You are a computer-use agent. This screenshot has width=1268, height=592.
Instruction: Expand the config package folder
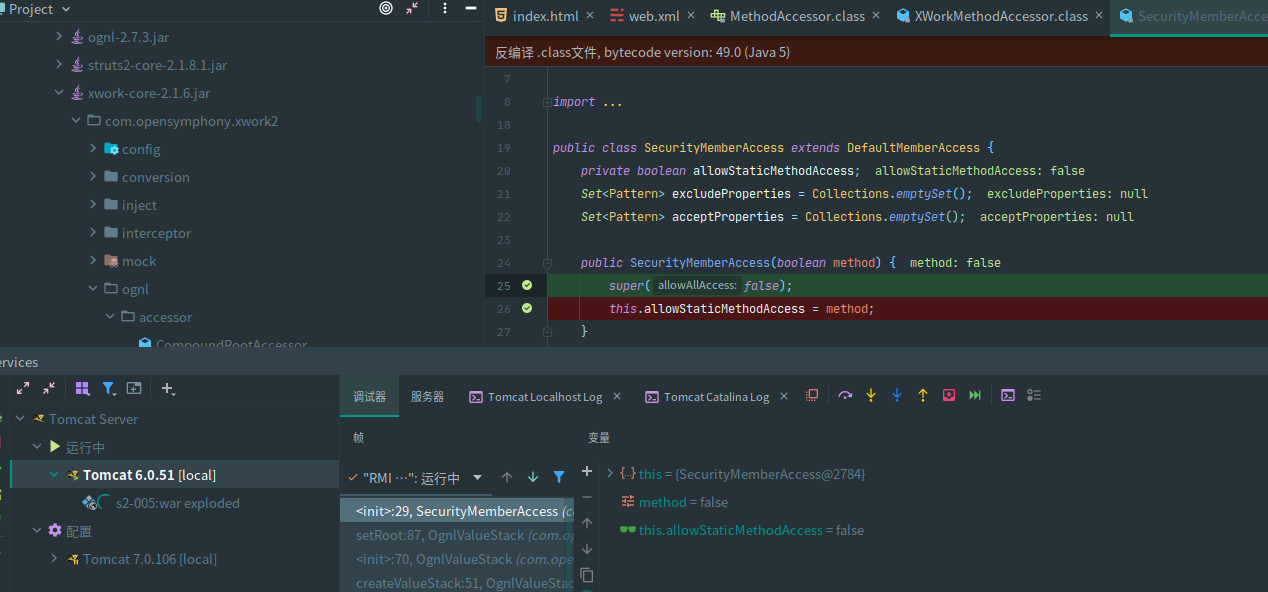click(x=94, y=149)
